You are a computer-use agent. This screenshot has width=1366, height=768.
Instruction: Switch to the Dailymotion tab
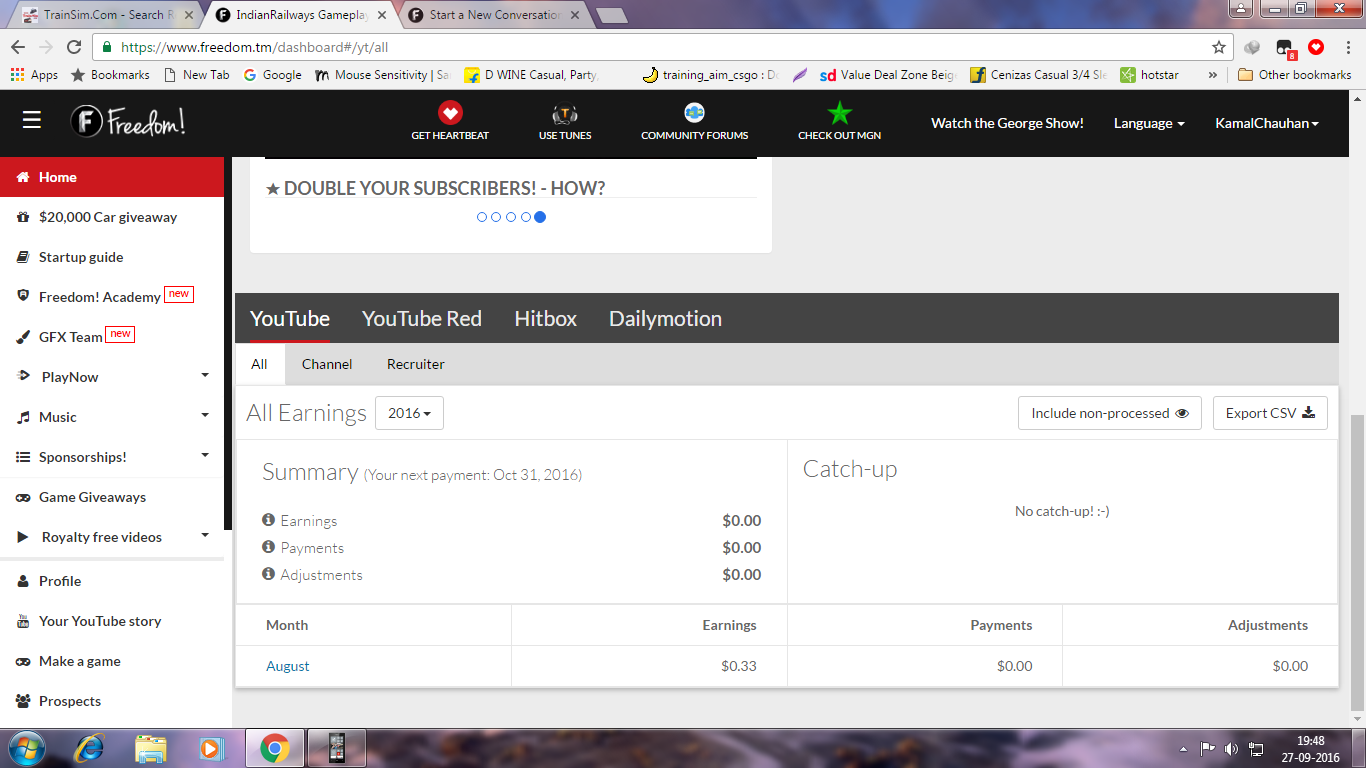click(x=665, y=319)
